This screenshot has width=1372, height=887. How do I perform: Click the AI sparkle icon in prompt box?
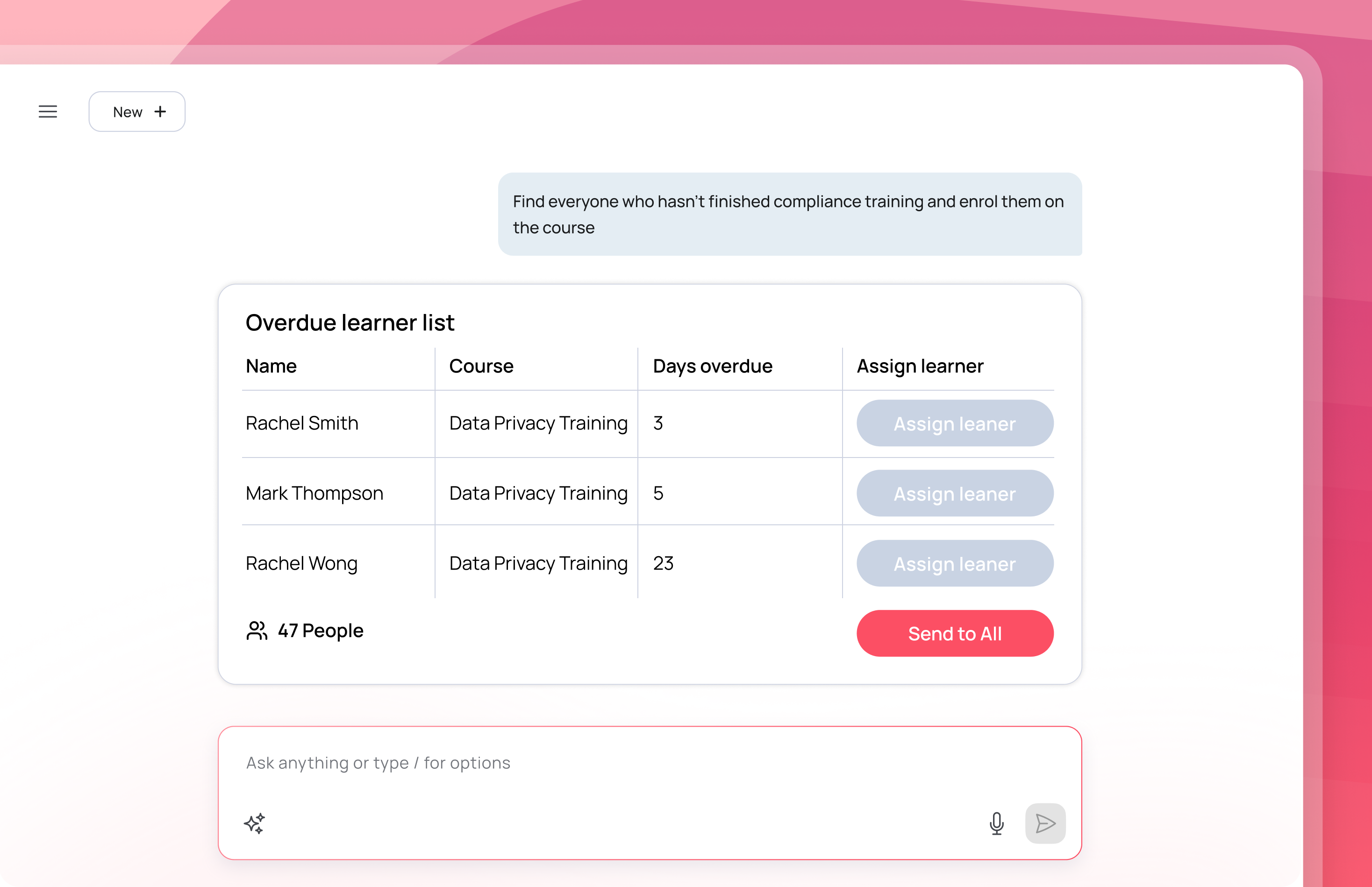pos(254,823)
